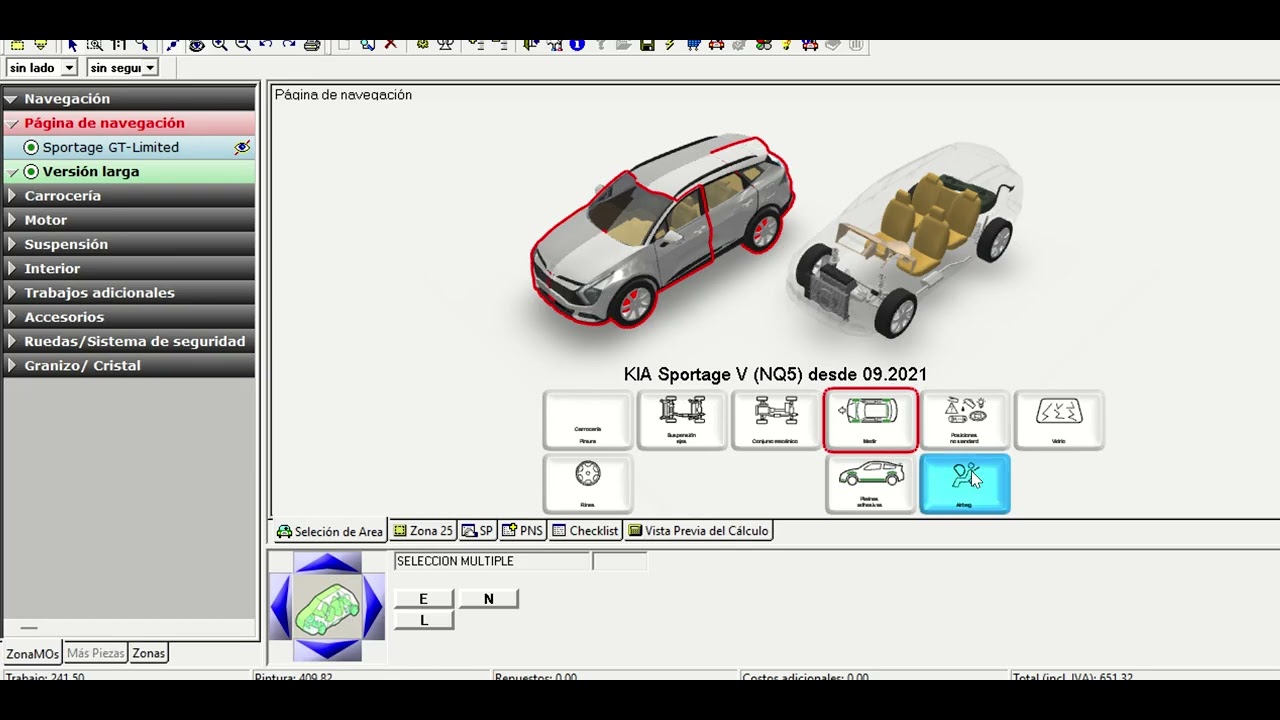
Task: Click the red X delete toolbar icon
Action: (x=391, y=45)
